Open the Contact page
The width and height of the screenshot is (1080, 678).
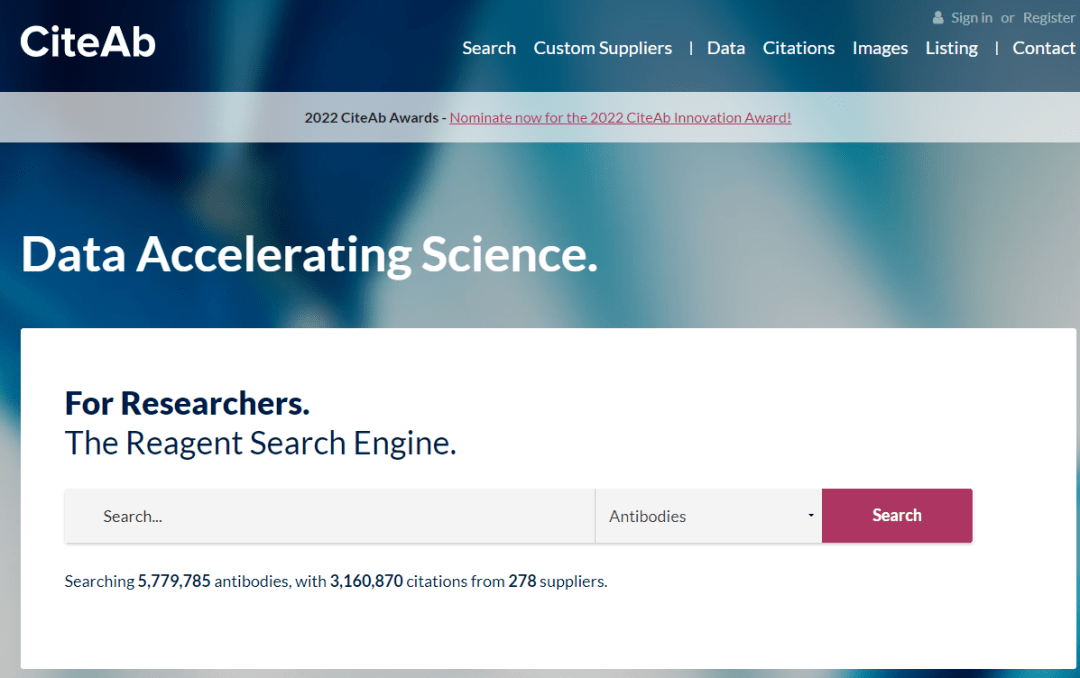(x=1043, y=48)
